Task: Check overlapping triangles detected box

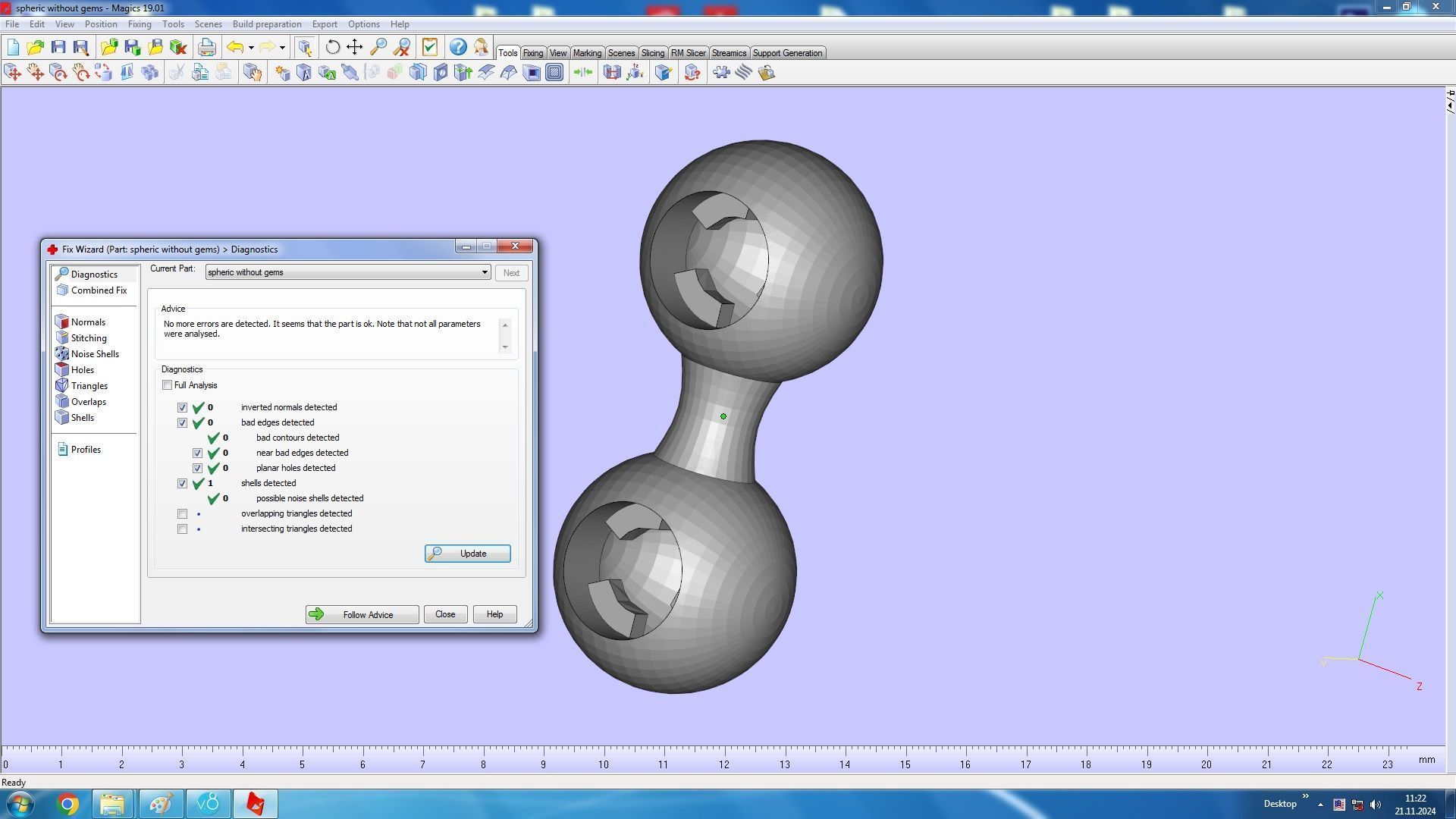Action: 182,514
